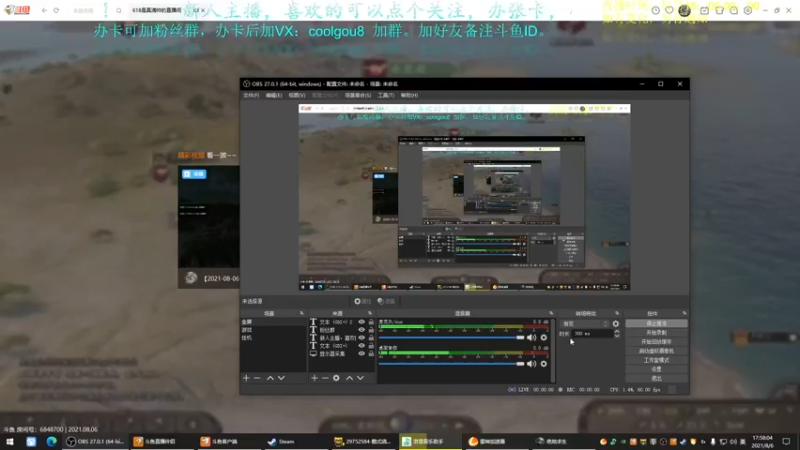Screen dimensions: 800x450
Task: Pop out the Sources dock icon
Action: (x=370, y=313)
